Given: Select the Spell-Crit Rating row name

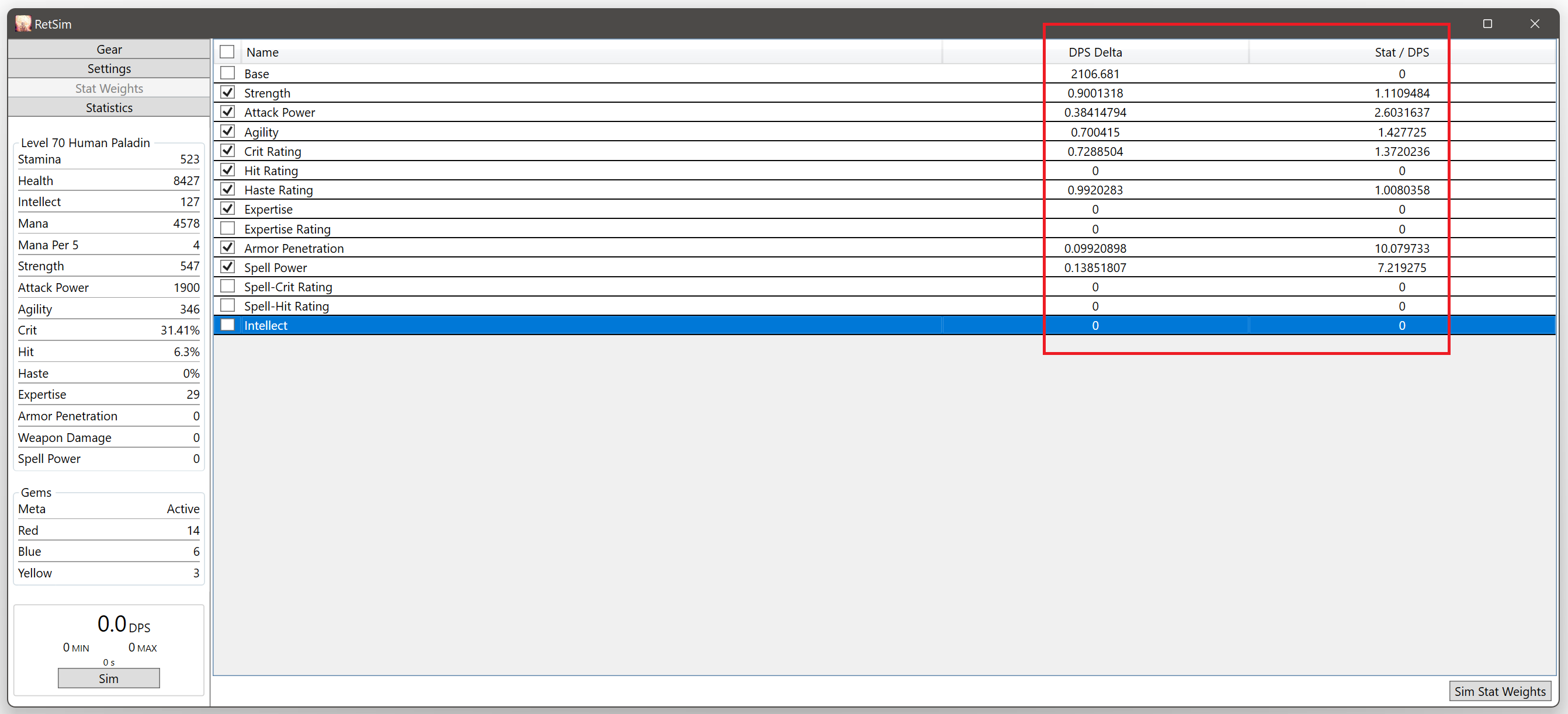Looking at the screenshot, I should pos(288,287).
